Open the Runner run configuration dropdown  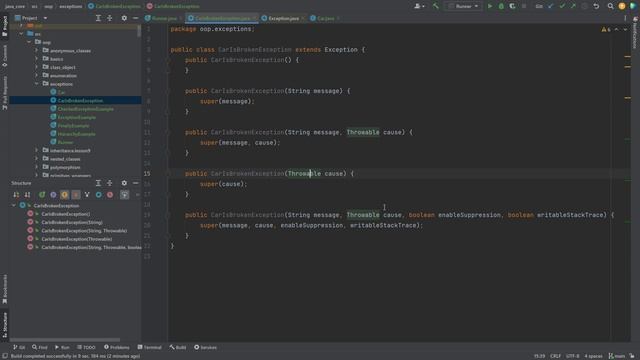point(463,6)
